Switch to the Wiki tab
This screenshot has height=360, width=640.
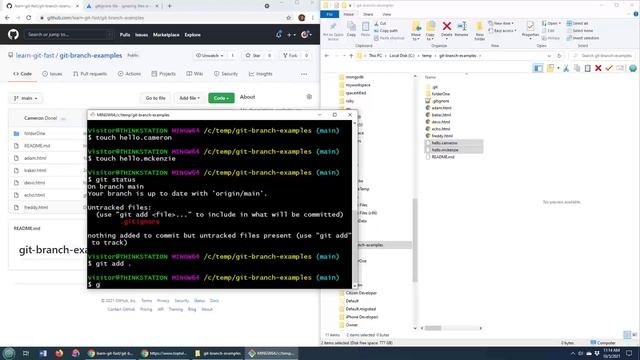click(195, 74)
